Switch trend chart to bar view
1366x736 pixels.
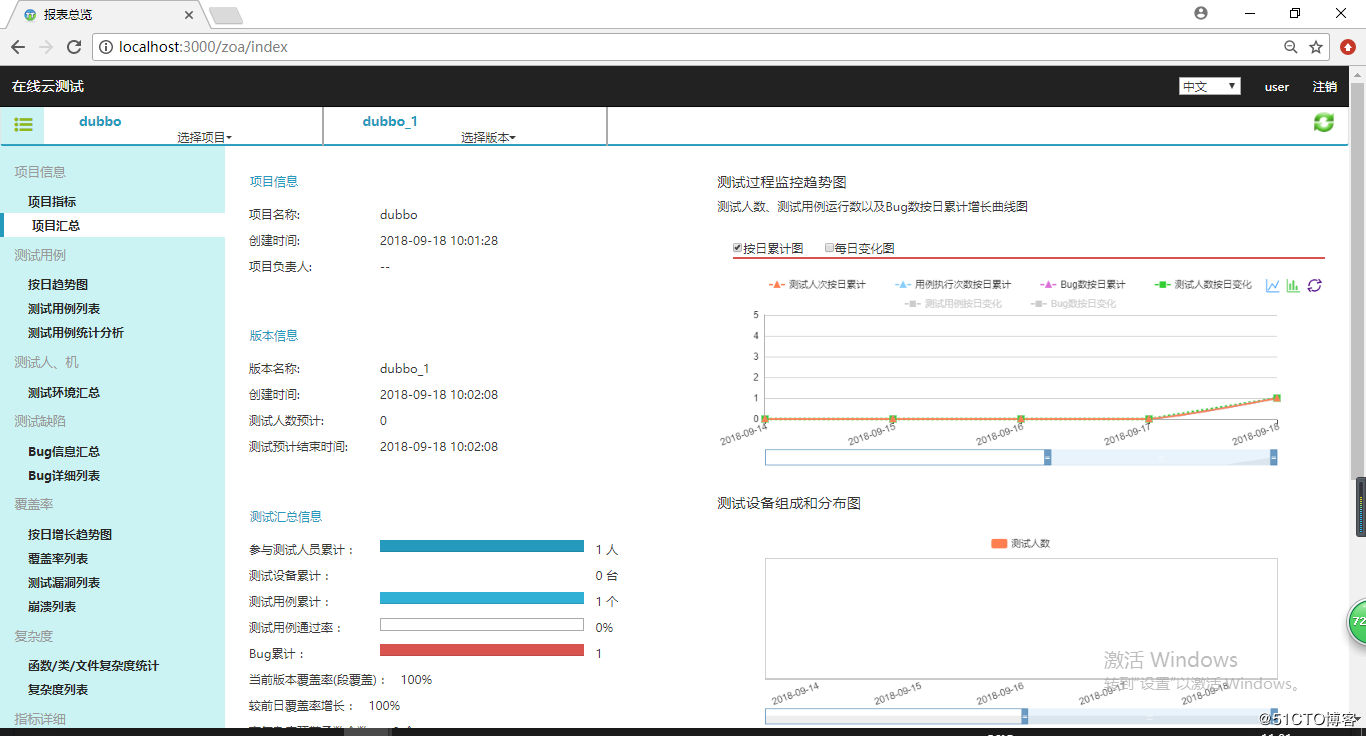point(1293,285)
